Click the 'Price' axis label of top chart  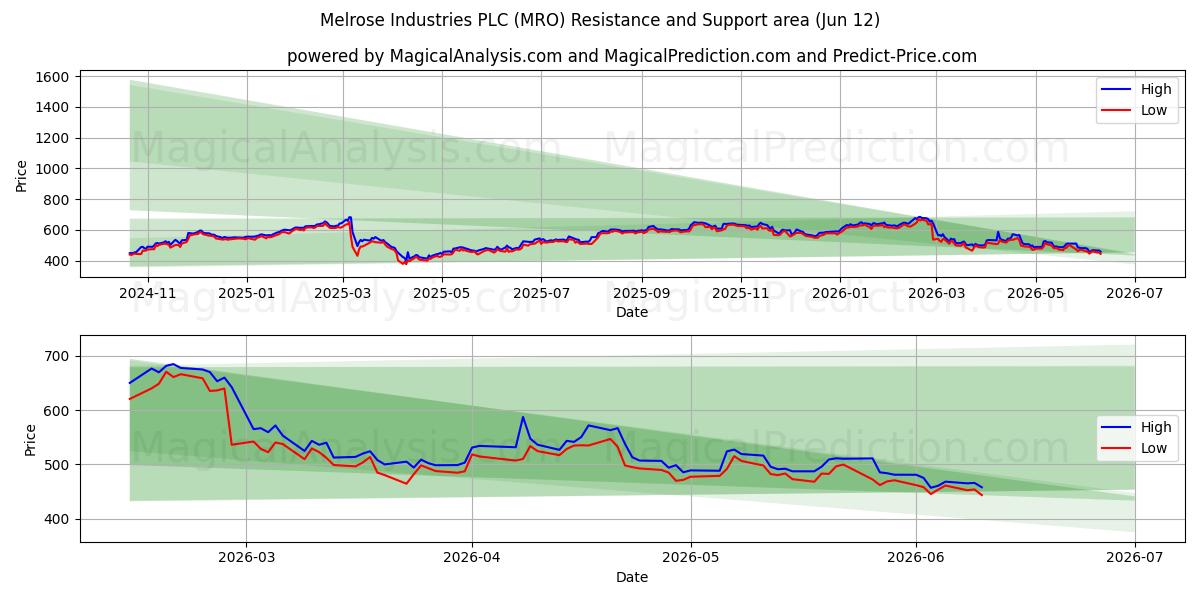[x=21, y=176]
